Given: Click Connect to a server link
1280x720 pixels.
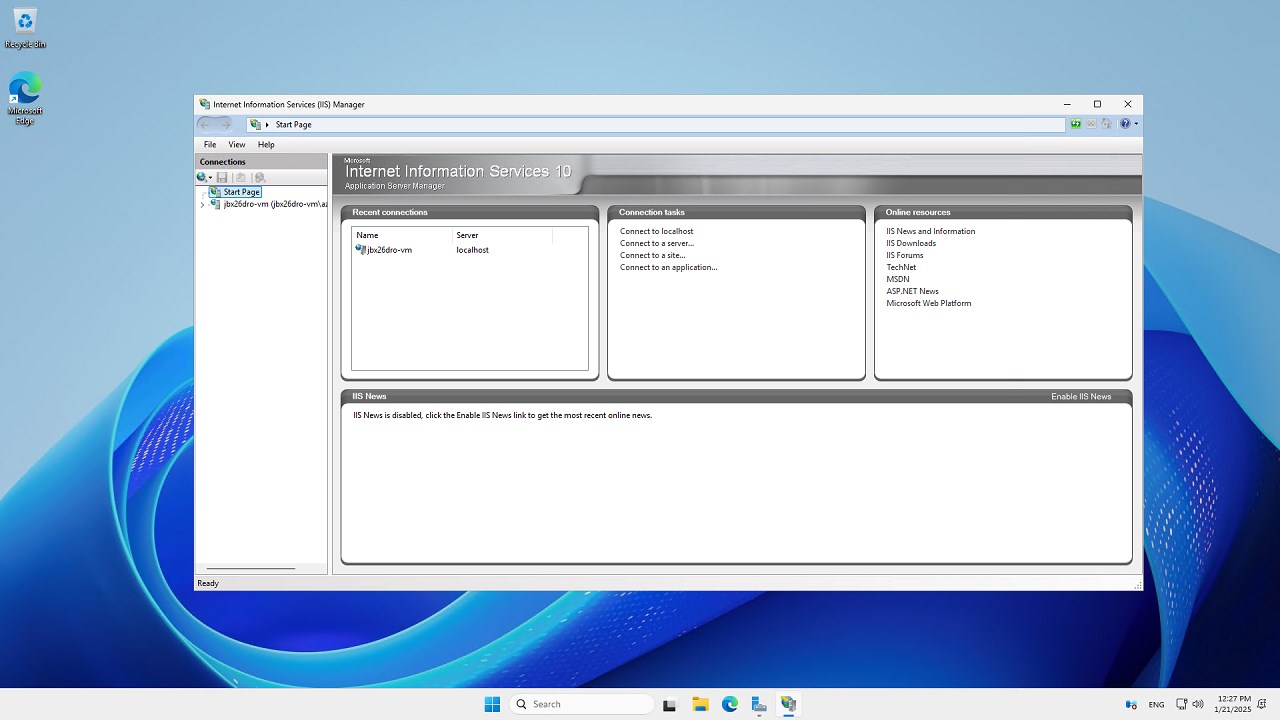Looking at the screenshot, I should coord(657,243).
